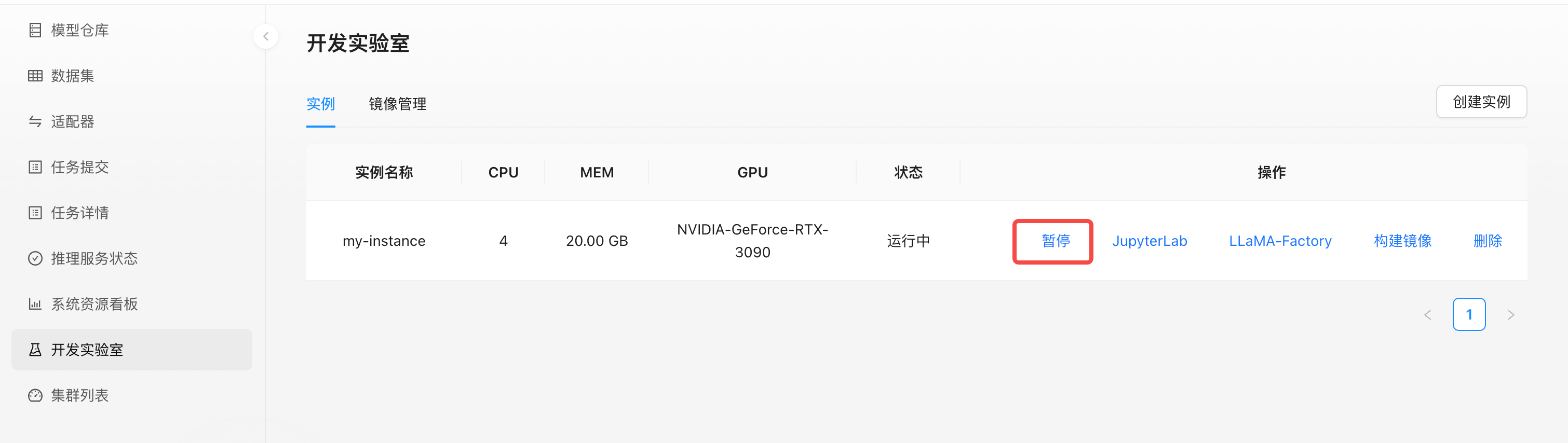
Task: Click the 任务详情 list icon
Action: pyautogui.click(x=35, y=212)
